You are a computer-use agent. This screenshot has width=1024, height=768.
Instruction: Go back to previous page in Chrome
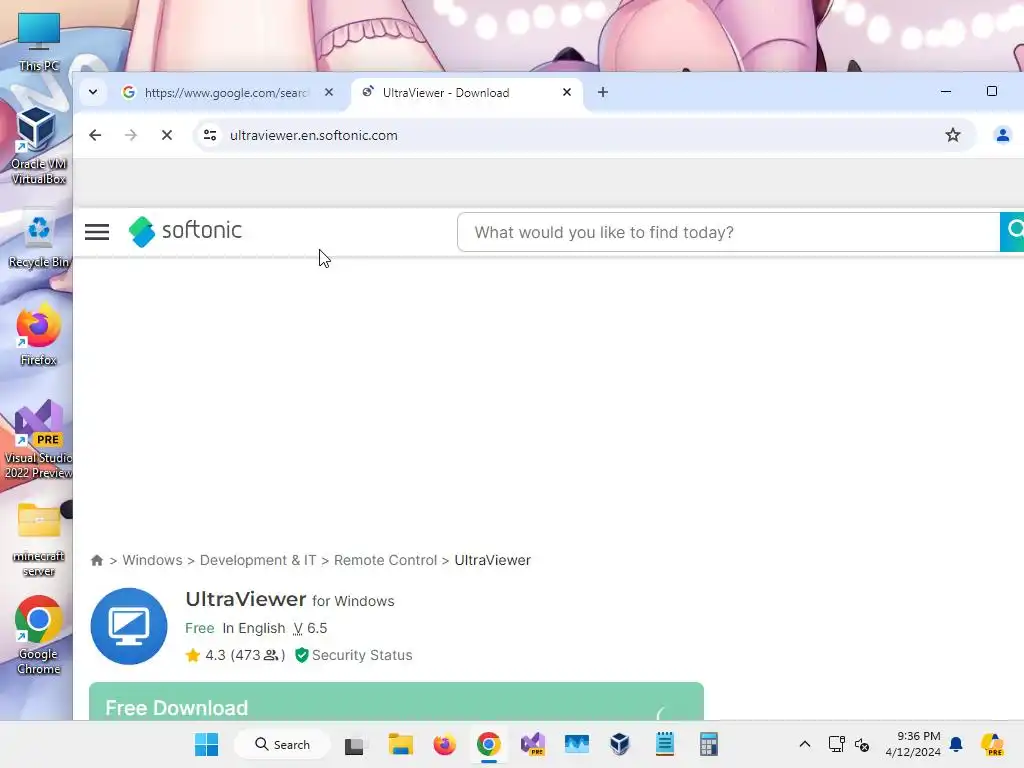[x=95, y=135]
